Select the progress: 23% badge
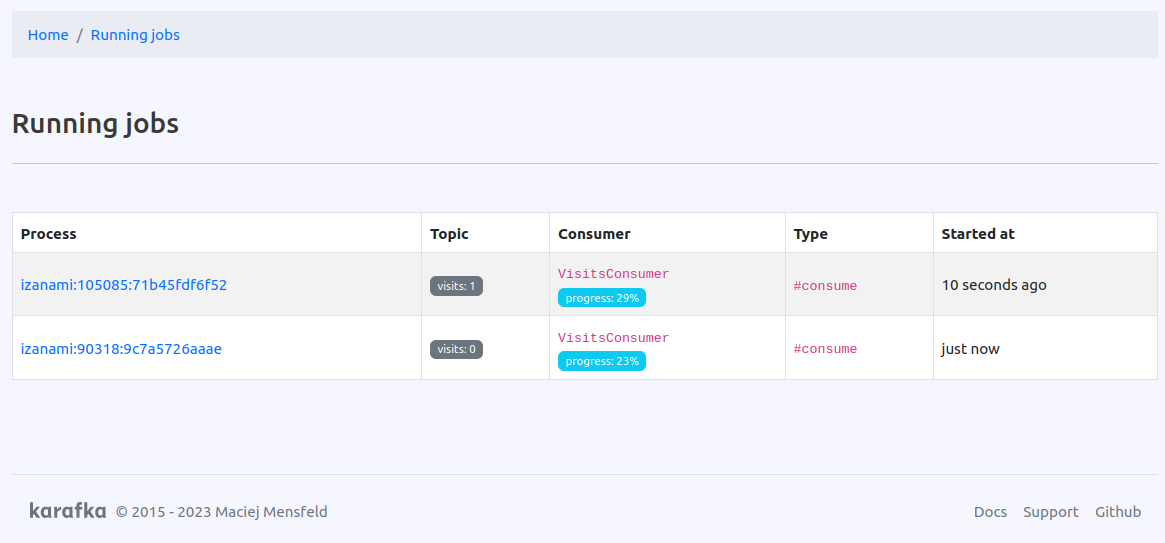 602,361
